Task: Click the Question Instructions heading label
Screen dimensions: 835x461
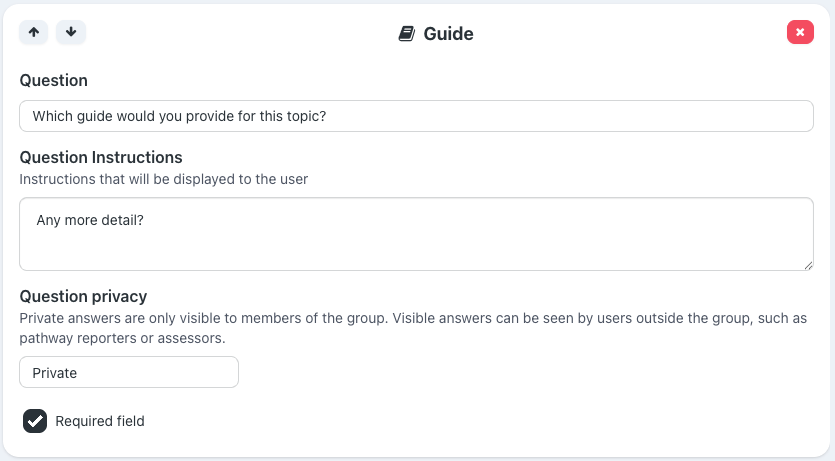Action: 101,157
